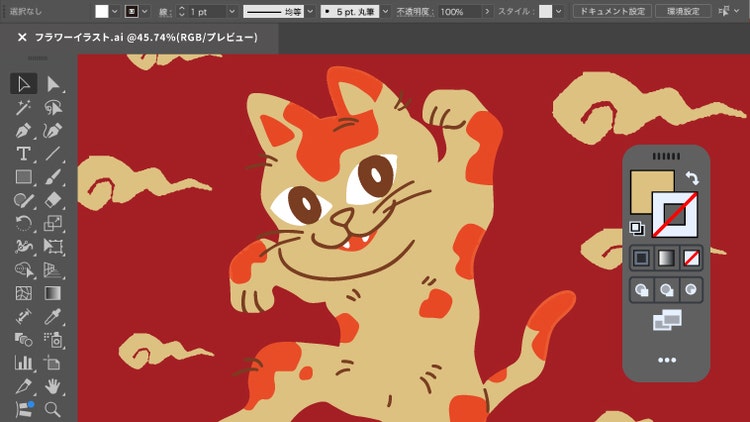750x422 pixels.
Task: Reset to default fill and stroke
Action: pos(637,228)
